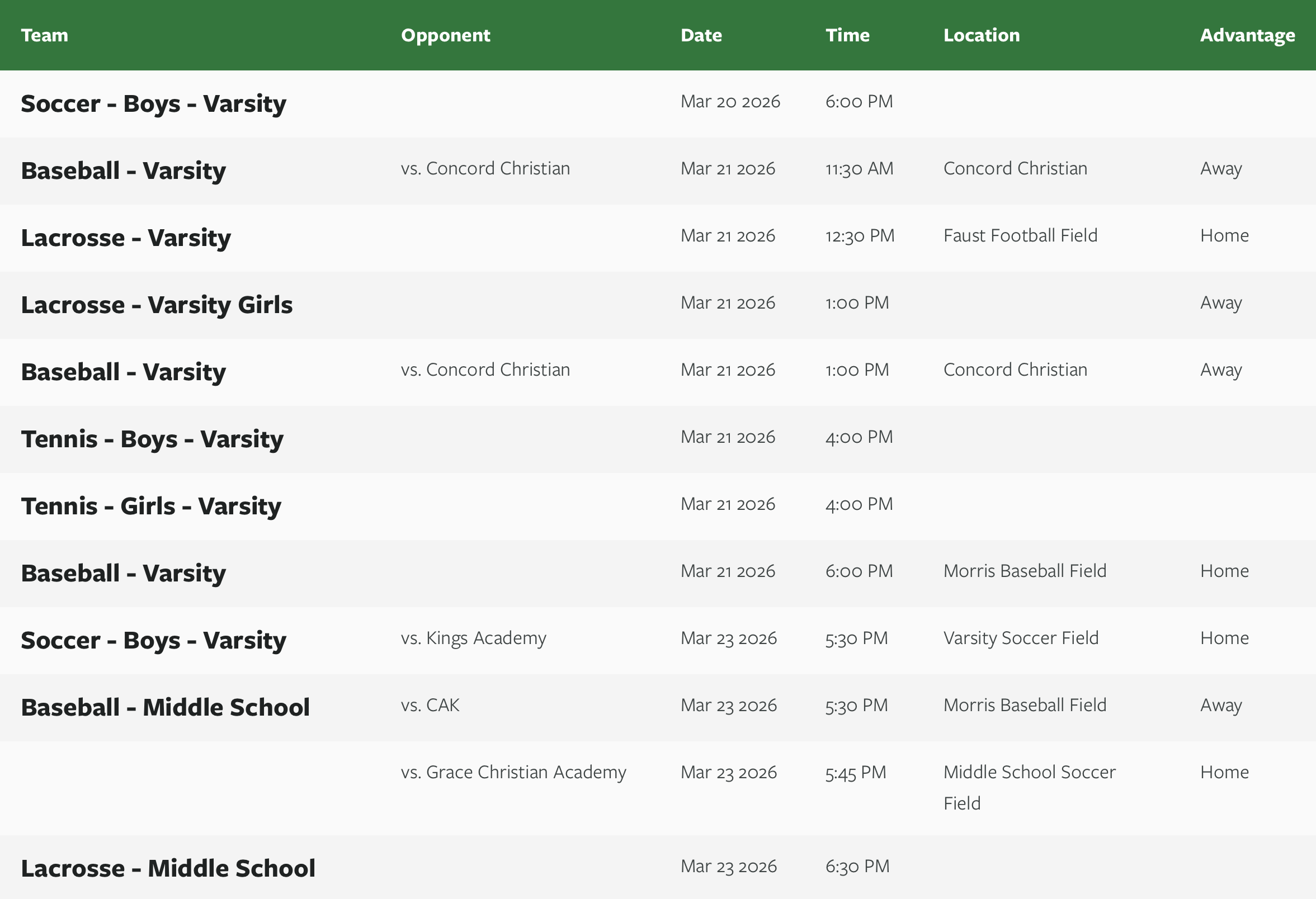The image size is (1316, 899).
Task: Click the Opponent column header
Action: pos(445,35)
